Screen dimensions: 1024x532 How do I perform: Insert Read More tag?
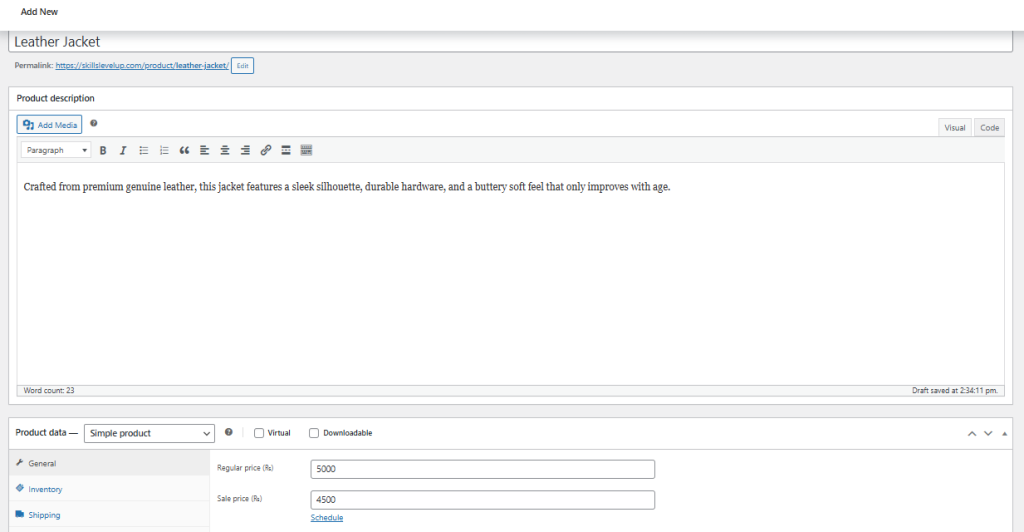click(286, 150)
